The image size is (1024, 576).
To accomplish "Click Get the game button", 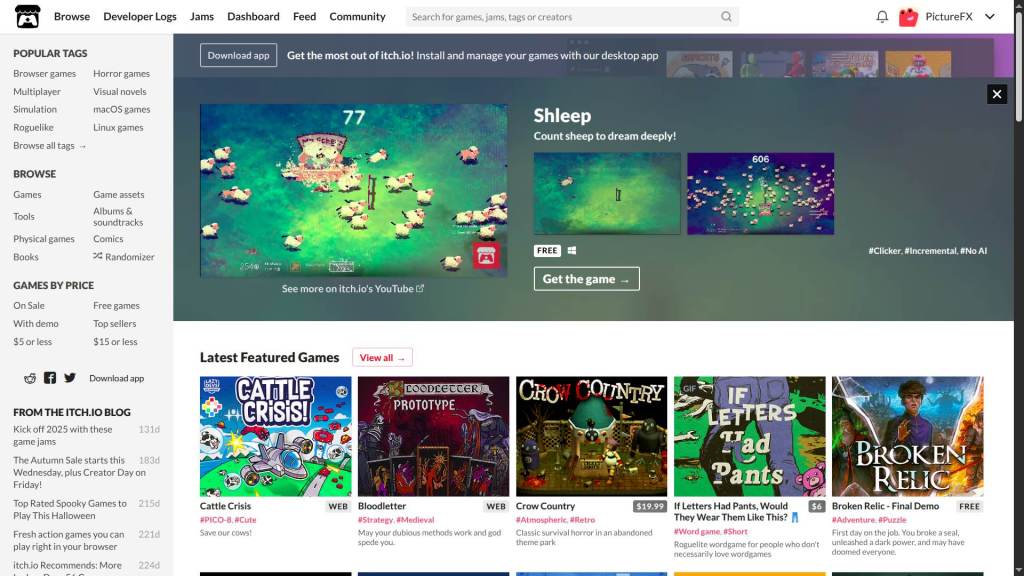I will 586,279.
